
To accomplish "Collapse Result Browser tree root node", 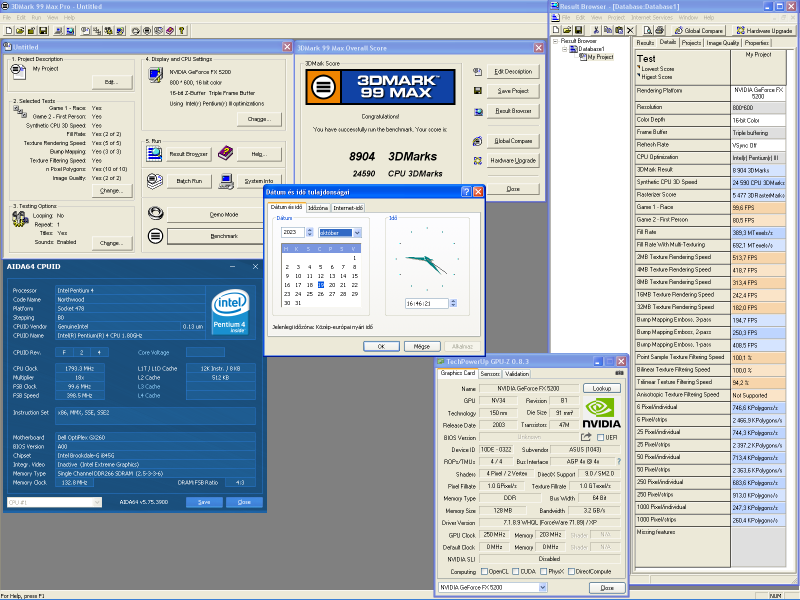I will pos(555,41).
